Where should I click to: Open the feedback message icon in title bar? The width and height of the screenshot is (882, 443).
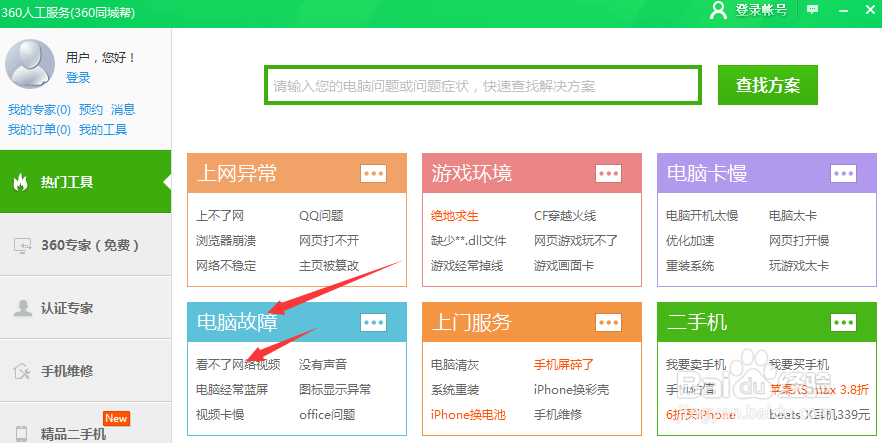(x=812, y=10)
